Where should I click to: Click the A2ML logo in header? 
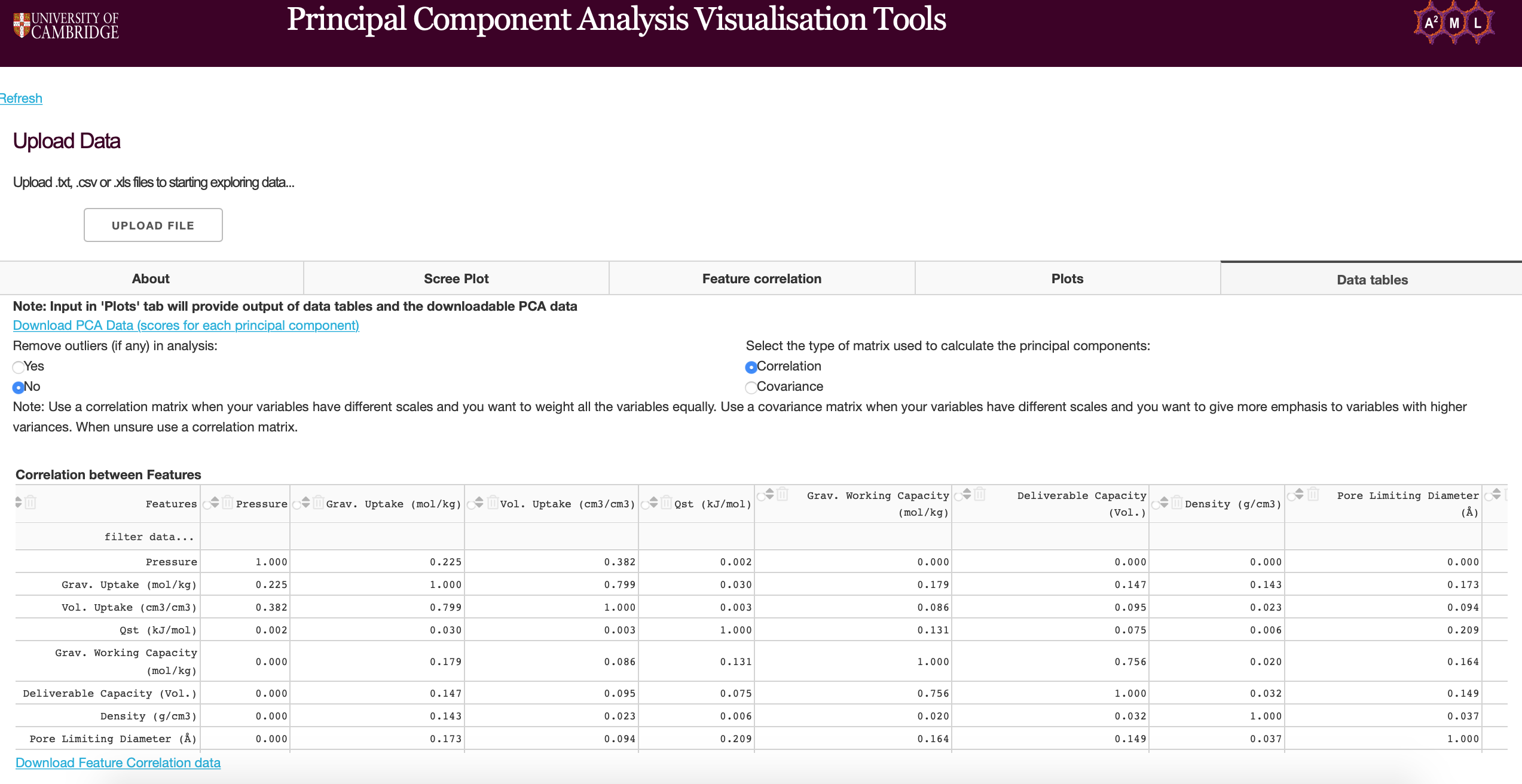1453,23
